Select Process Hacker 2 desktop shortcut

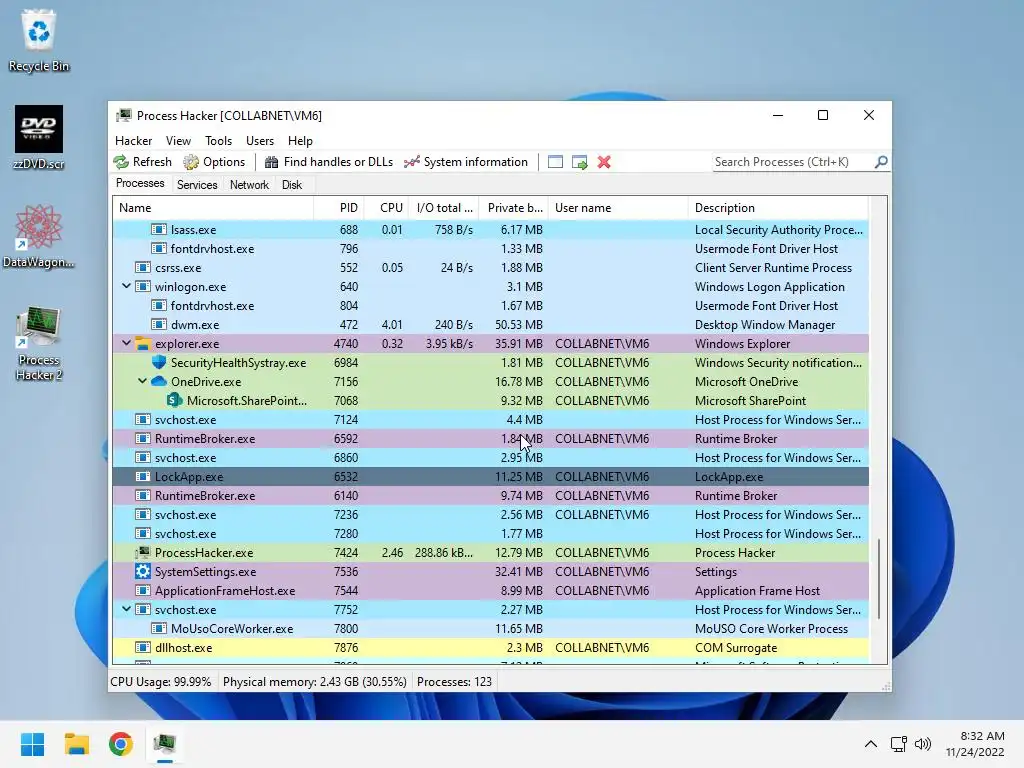39,344
